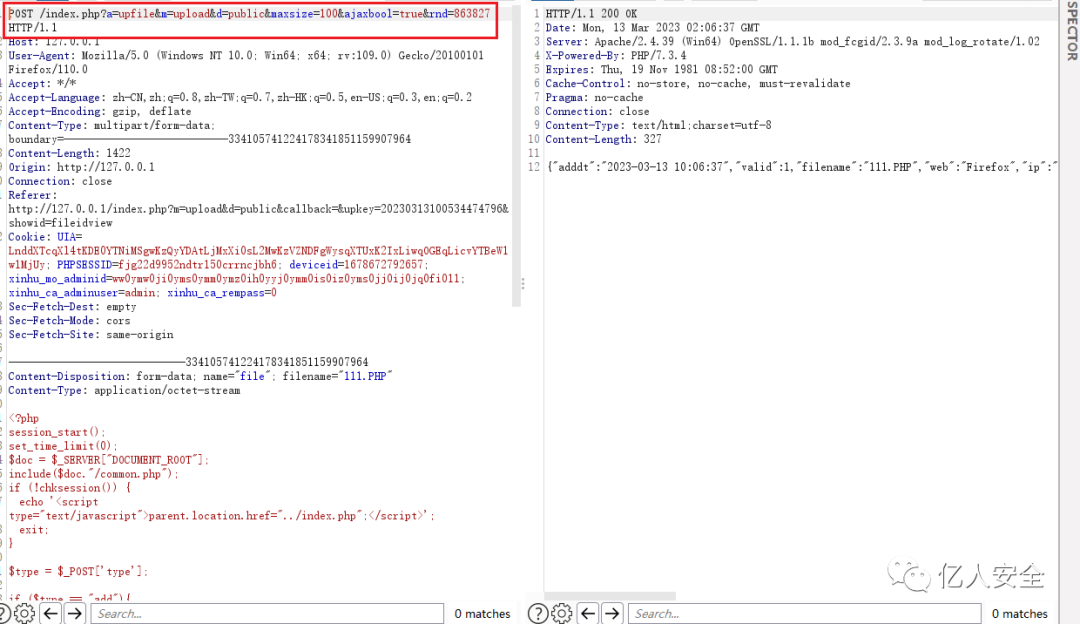Click the request Connection: close header
Screen dimensions: 1080x624
tap(60, 181)
